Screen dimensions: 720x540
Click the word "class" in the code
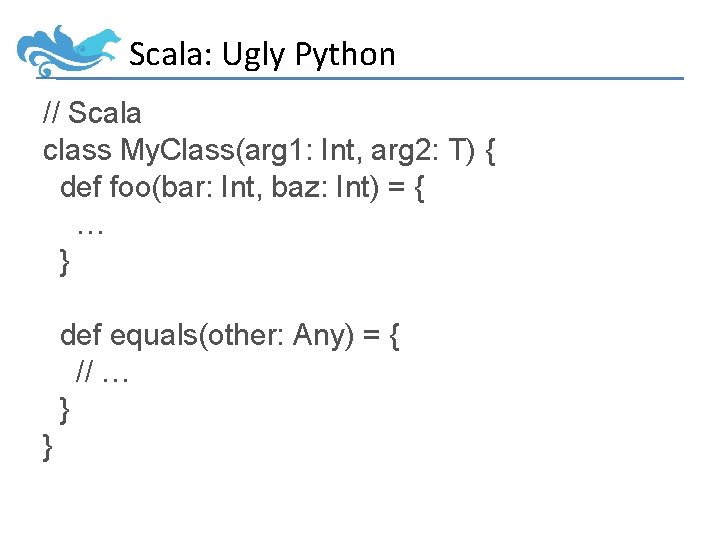click(77, 150)
